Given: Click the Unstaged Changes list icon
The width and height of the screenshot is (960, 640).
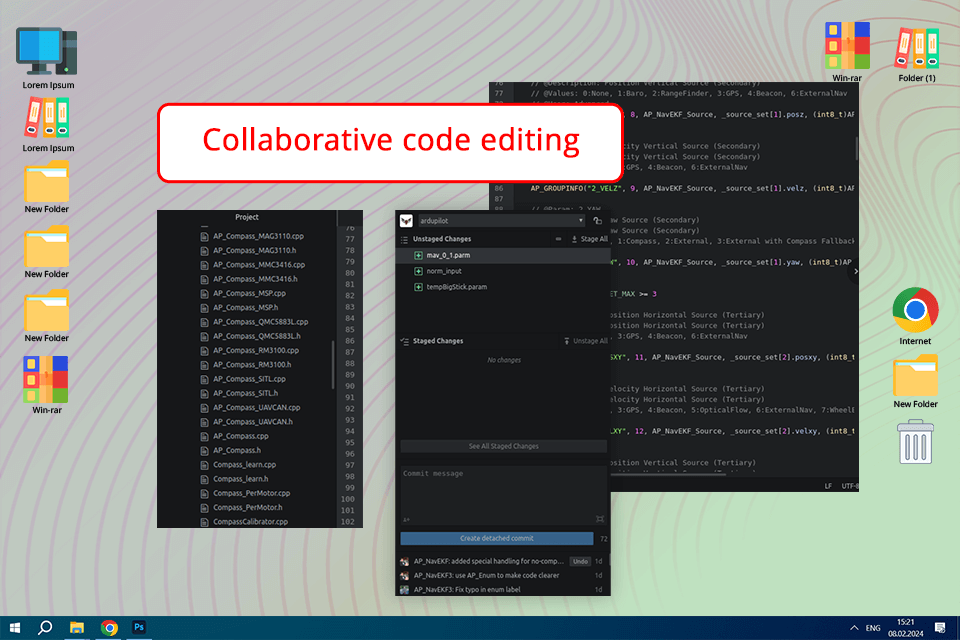Looking at the screenshot, I should click(x=404, y=239).
